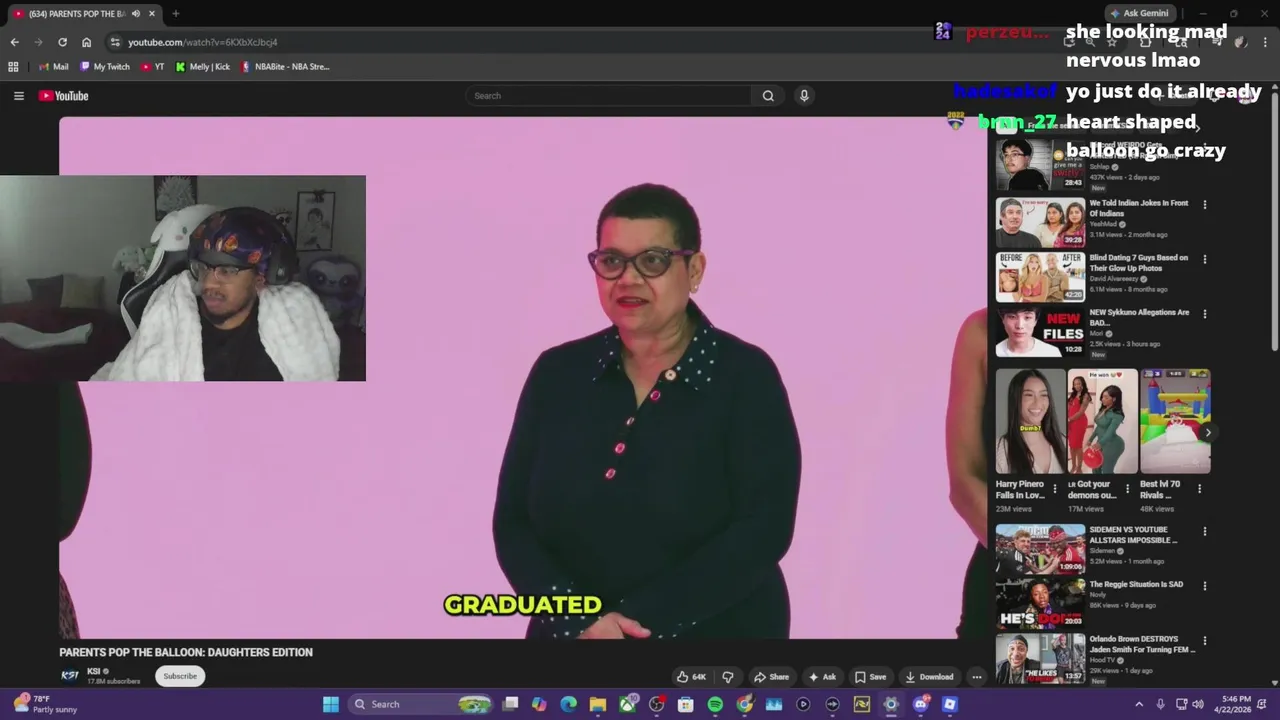The height and width of the screenshot is (720, 1280).
Task: Play Blind Dating 7 Guys thumbnail
Action: point(1040,277)
